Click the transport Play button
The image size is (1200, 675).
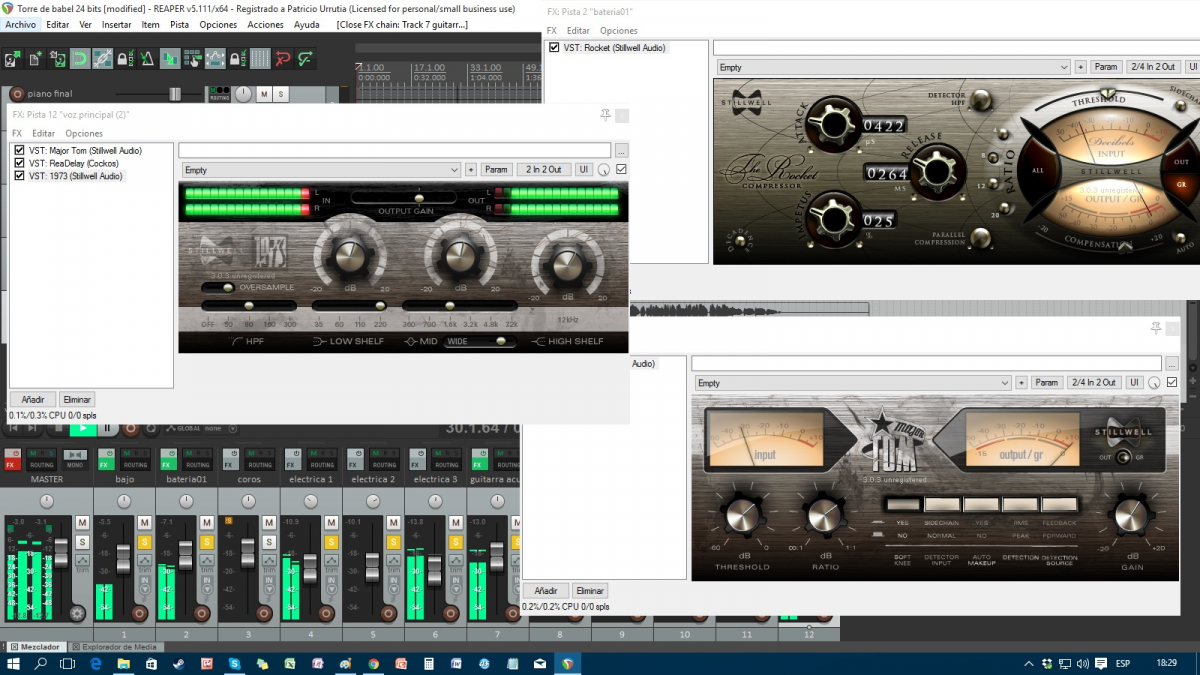coord(83,428)
